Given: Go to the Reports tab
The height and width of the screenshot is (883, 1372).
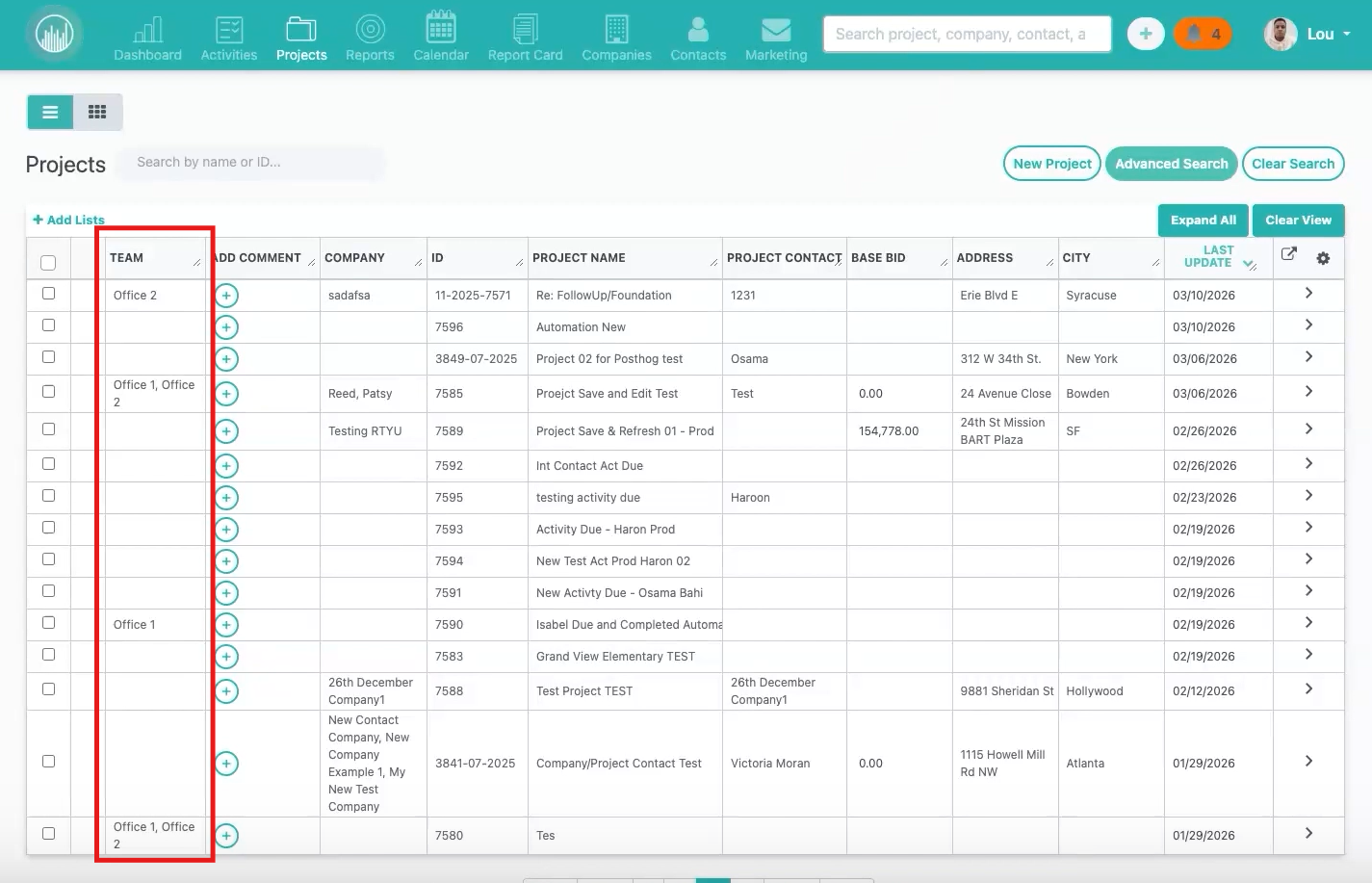Looking at the screenshot, I should tap(370, 37).
